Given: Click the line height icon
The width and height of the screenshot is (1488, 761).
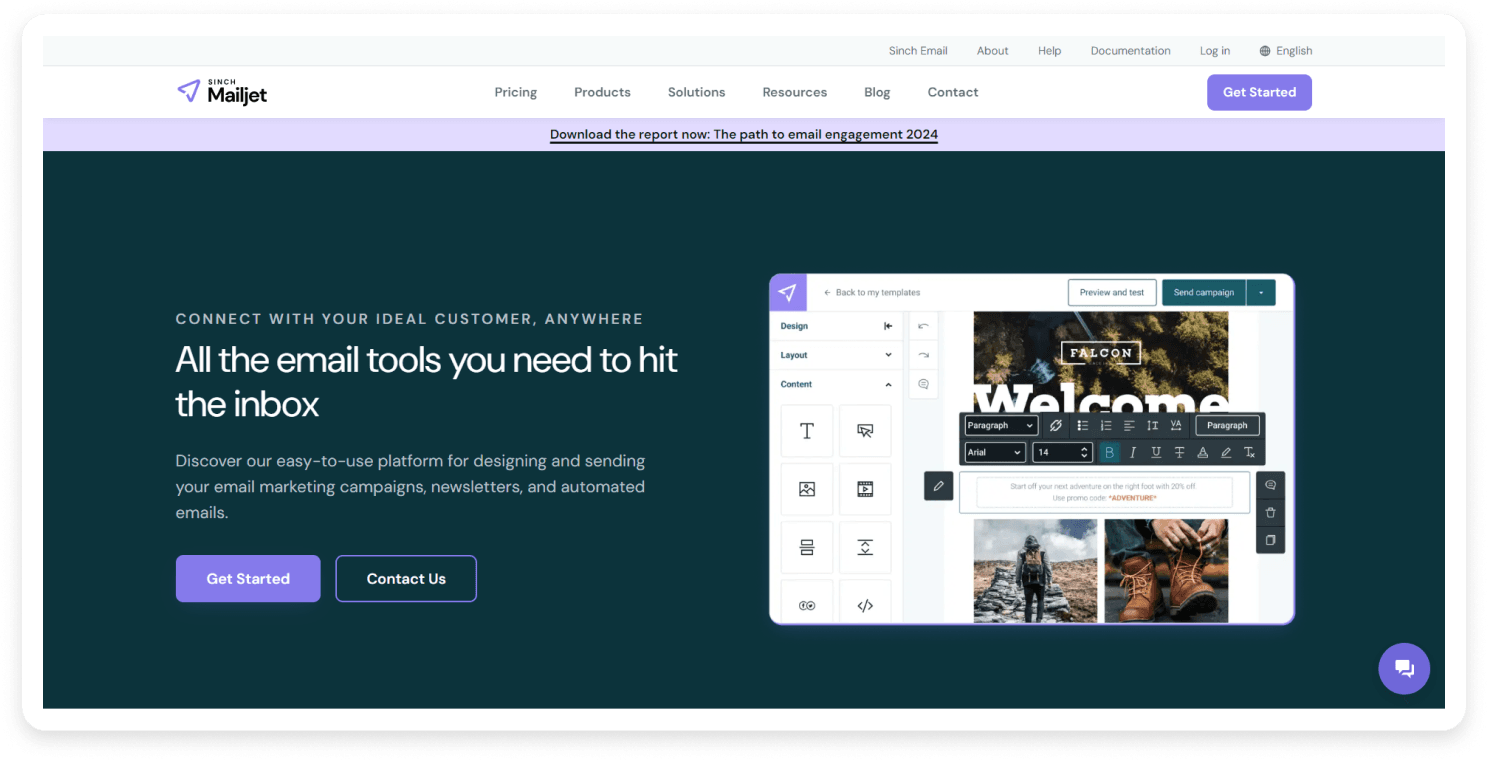Looking at the screenshot, I should pyautogui.click(x=1152, y=426).
